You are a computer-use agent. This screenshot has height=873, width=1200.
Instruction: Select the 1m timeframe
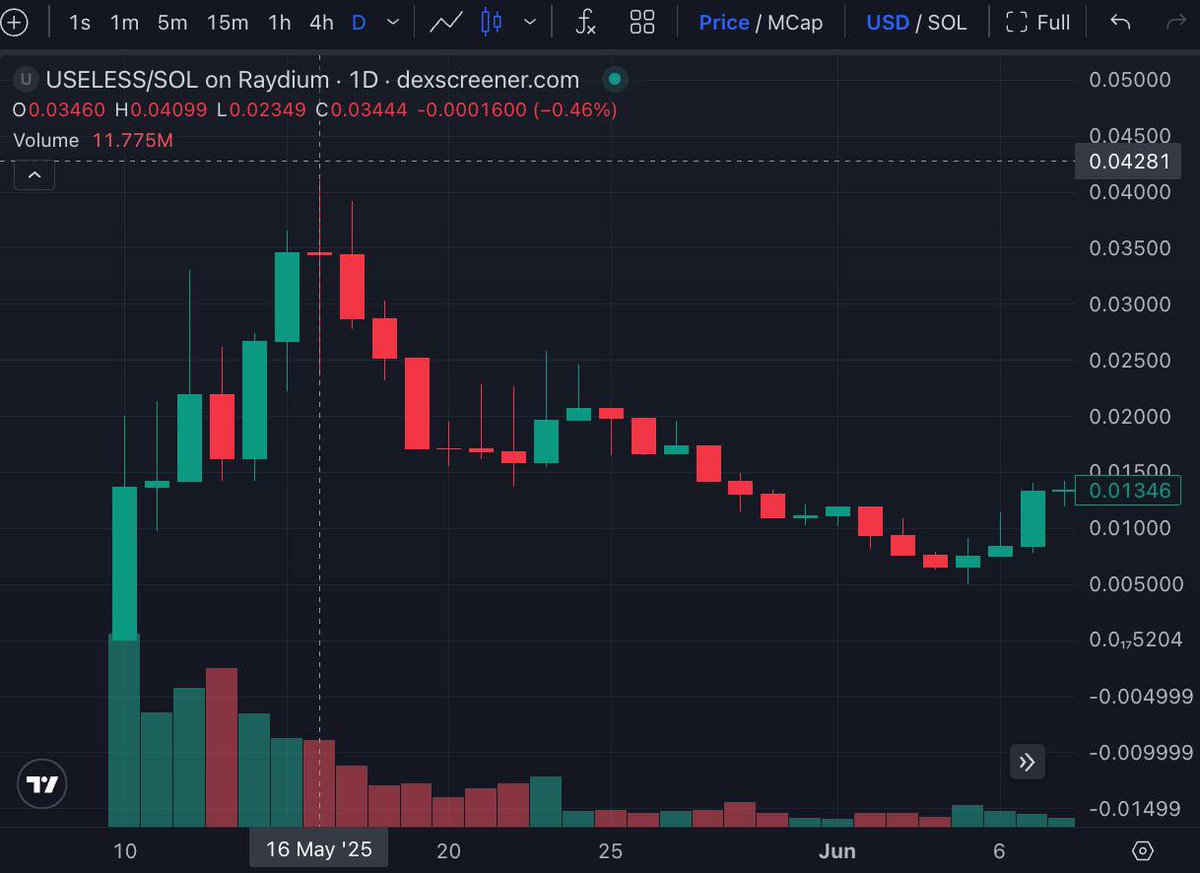(124, 22)
